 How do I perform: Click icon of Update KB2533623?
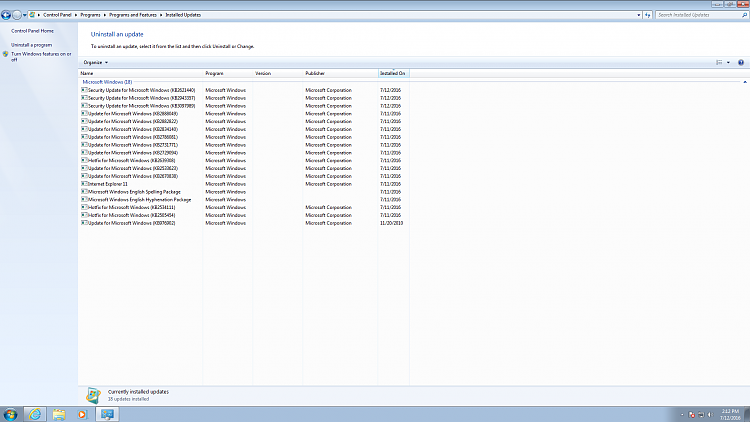pos(84,168)
